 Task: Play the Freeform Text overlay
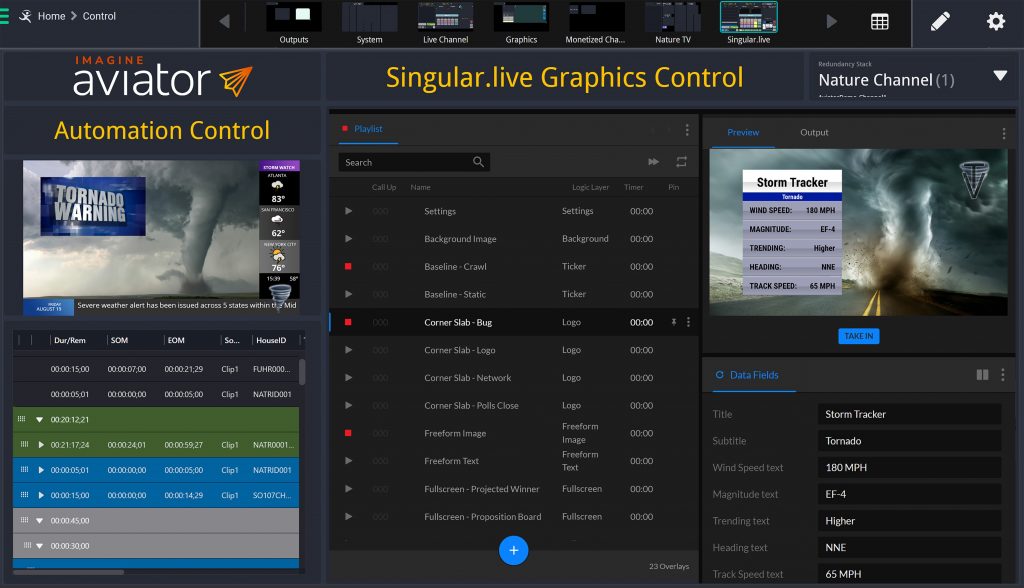coord(348,461)
